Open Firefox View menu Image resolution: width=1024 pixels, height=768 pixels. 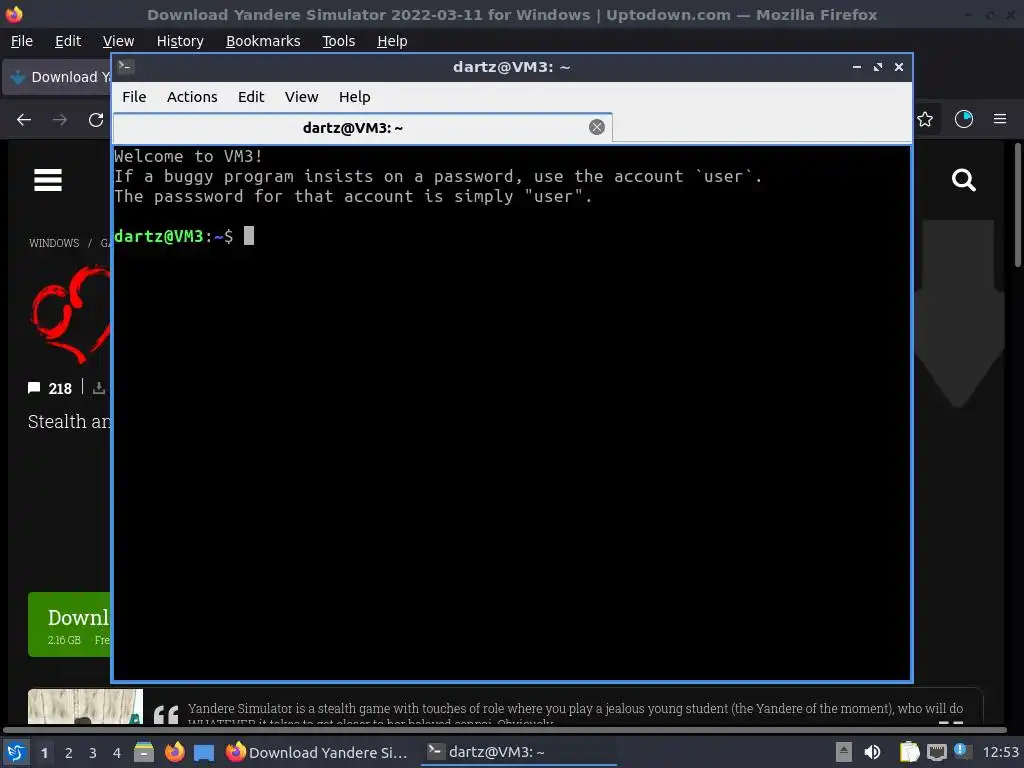tap(118, 41)
